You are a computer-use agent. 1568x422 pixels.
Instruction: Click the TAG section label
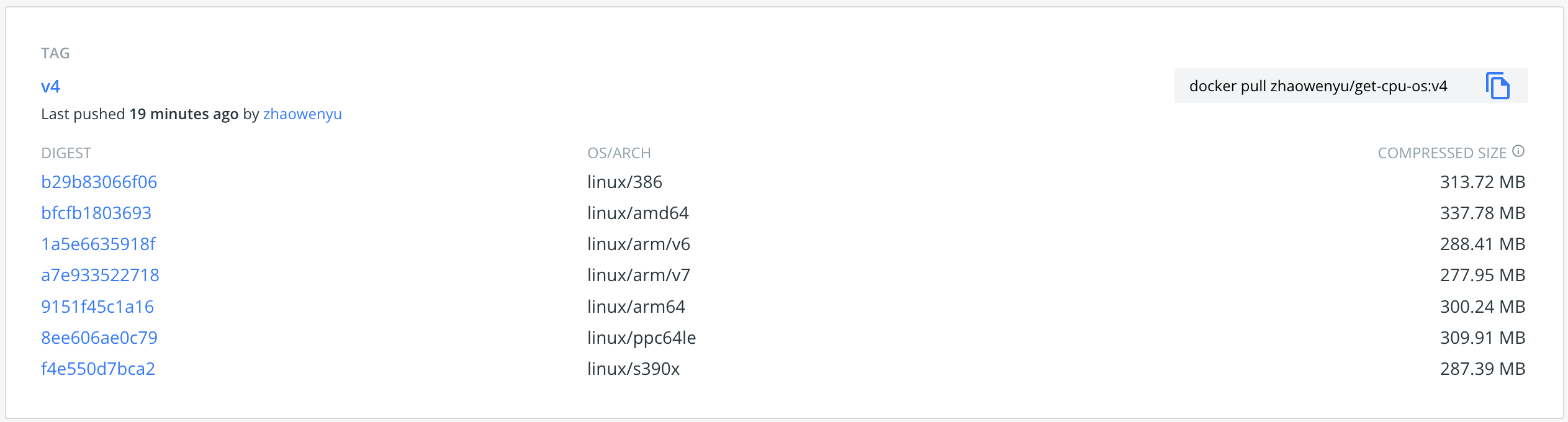pyautogui.click(x=55, y=53)
